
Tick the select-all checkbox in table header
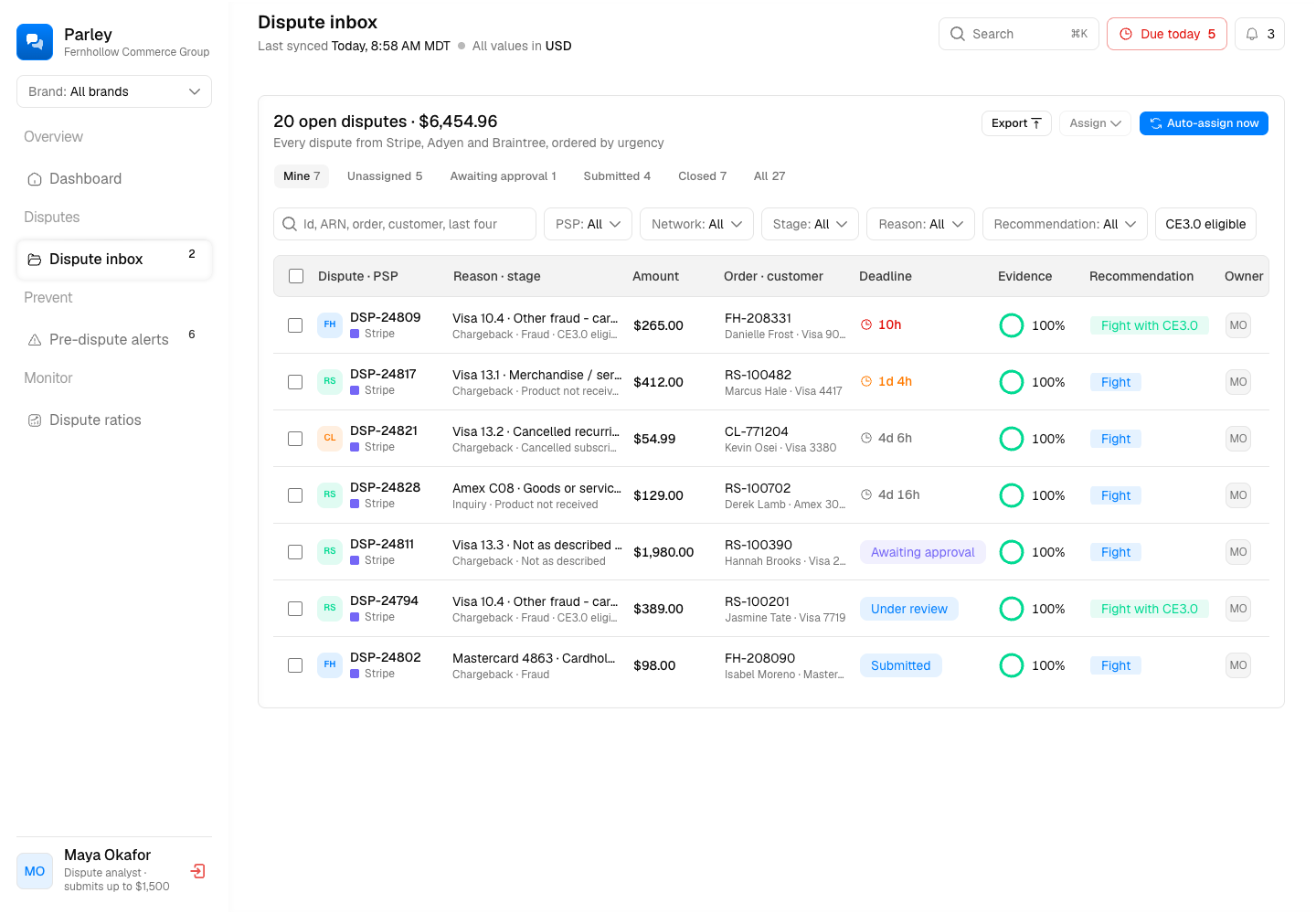296,276
